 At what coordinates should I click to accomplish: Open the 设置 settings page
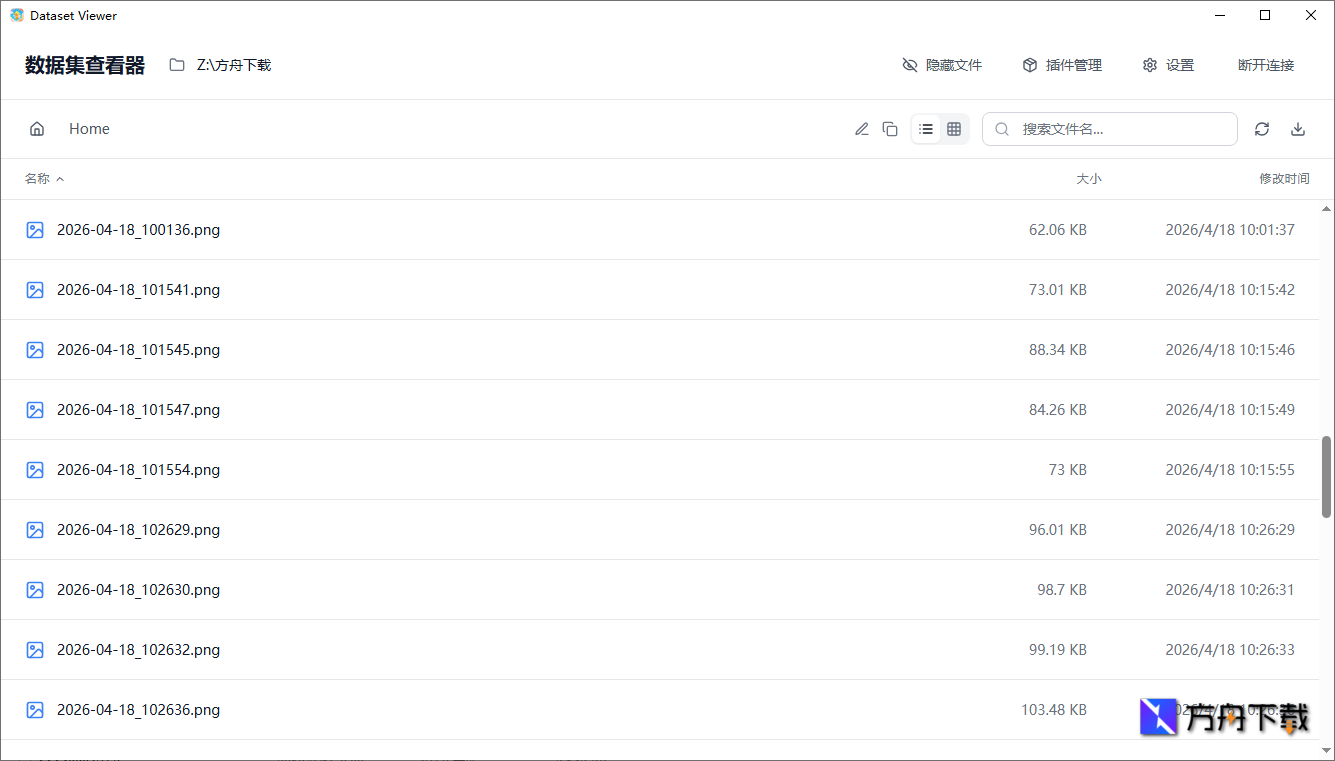click(x=1168, y=65)
